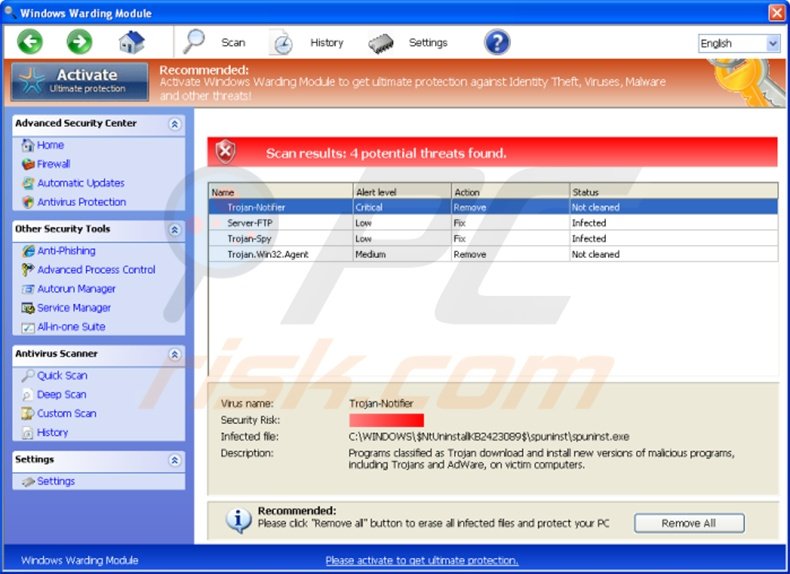Click the Settings chip icon in toolbar

[x=381, y=43]
